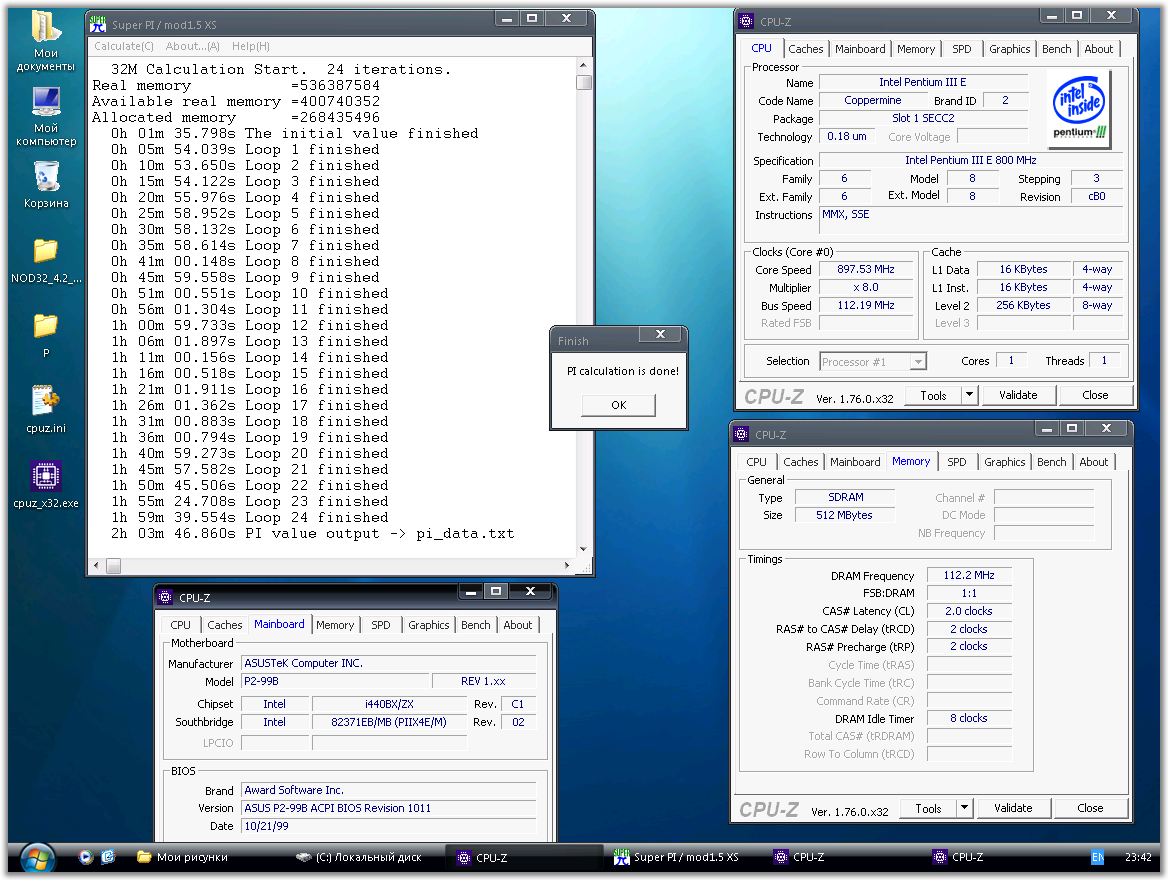Screen dimensions: 1168x880
Task: Click Super PI horizontal scrollbar right arrow
Action: pyautogui.click(x=568, y=566)
